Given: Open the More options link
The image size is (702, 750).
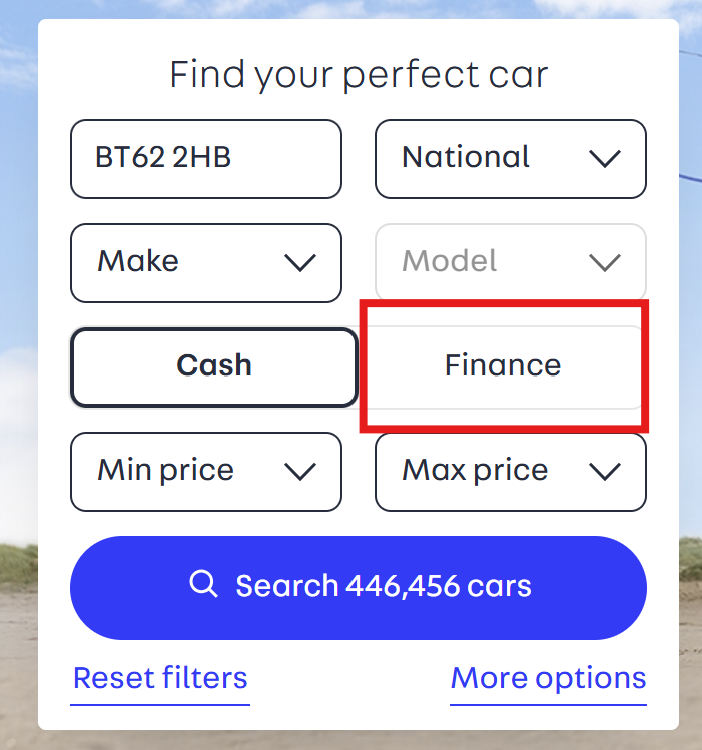Looking at the screenshot, I should pyautogui.click(x=548, y=679).
